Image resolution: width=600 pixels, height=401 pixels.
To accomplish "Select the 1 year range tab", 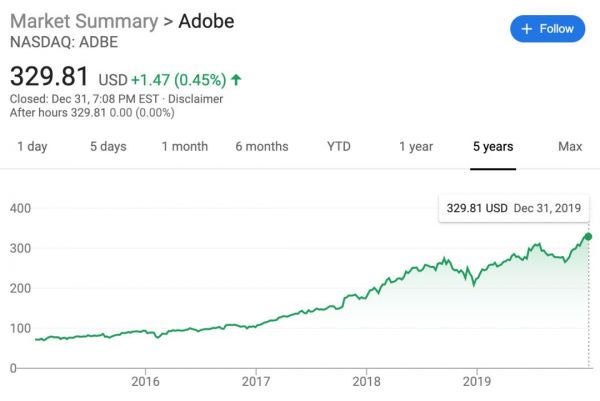I will [x=416, y=147].
